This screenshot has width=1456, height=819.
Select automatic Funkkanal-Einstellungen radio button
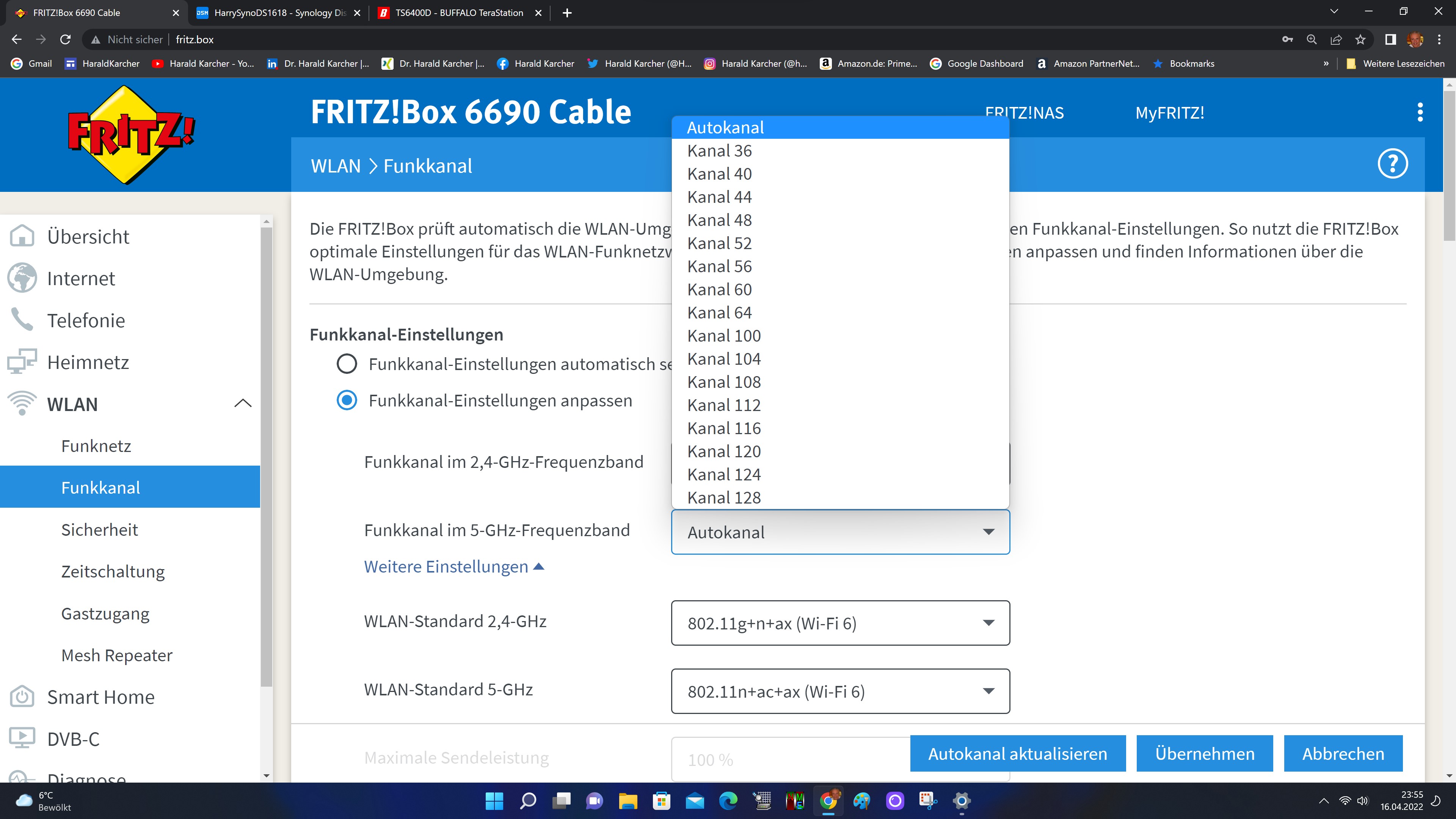click(x=347, y=364)
